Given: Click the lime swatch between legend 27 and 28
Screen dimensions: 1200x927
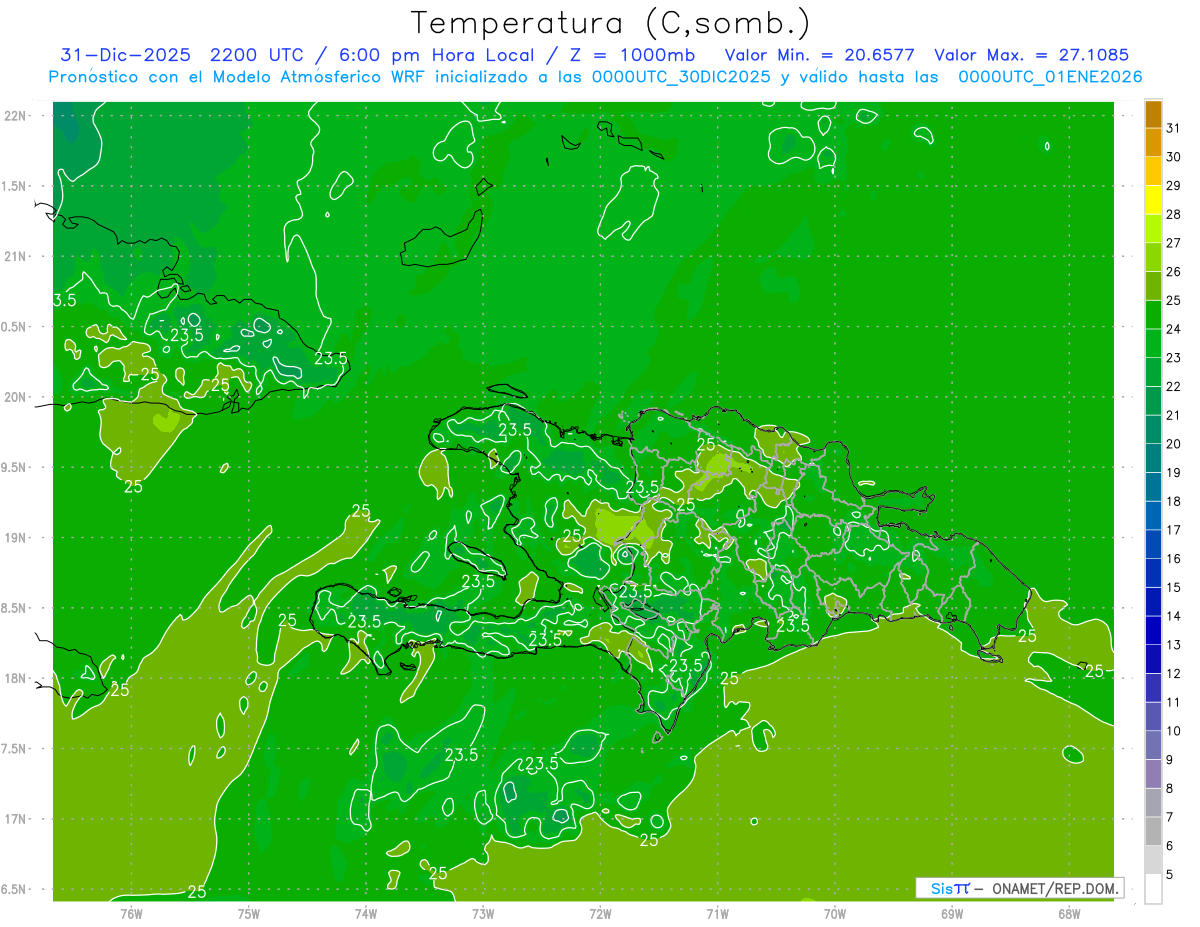Looking at the screenshot, I should pos(1153,229).
